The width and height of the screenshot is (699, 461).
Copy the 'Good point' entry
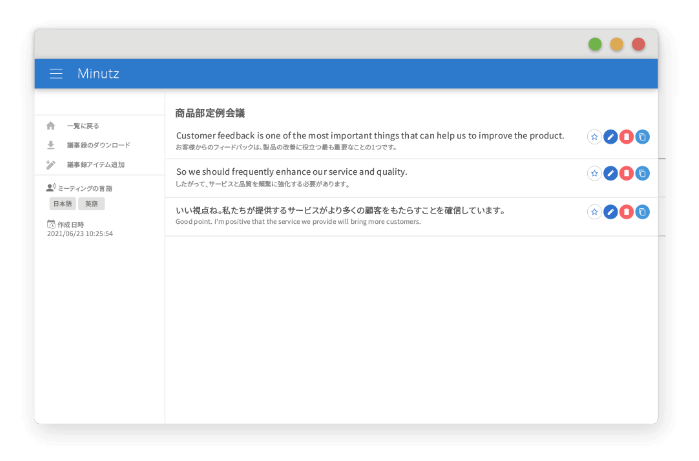click(642, 212)
